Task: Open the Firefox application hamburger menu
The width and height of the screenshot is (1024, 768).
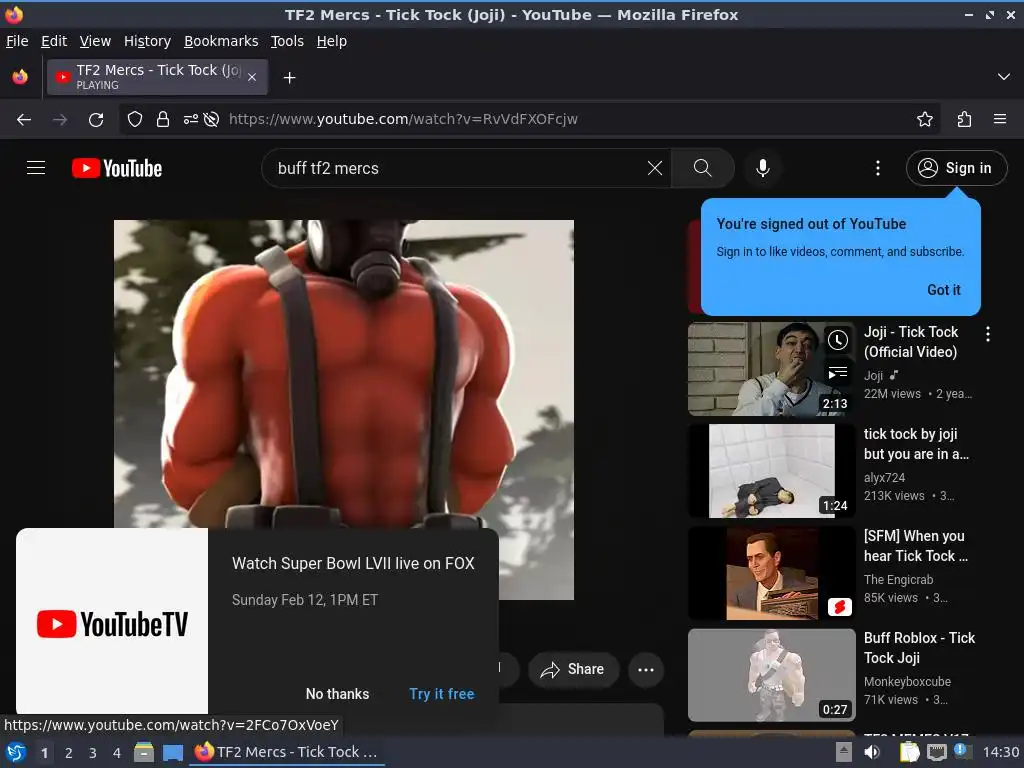Action: (x=1000, y=120)
